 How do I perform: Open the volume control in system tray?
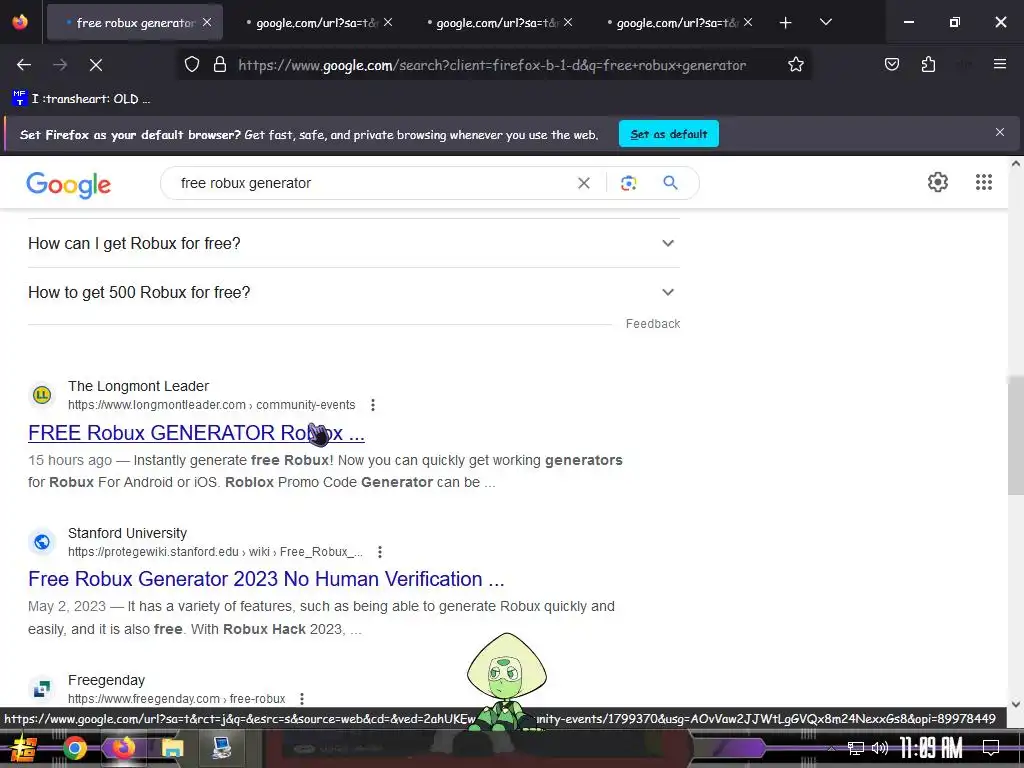tap(880, 748)
